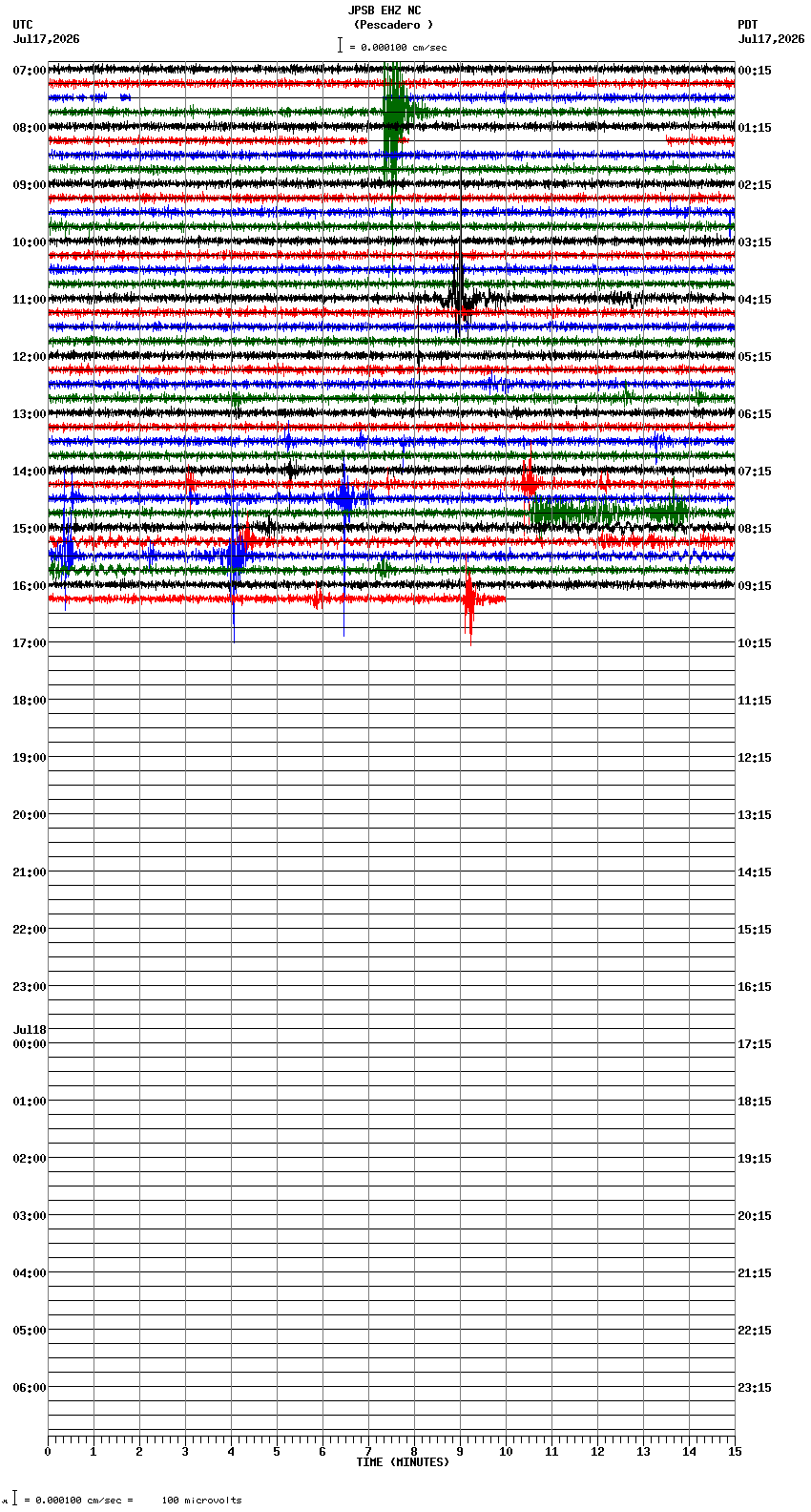Select the 13:00 UTC row label

tap(30, 414)
